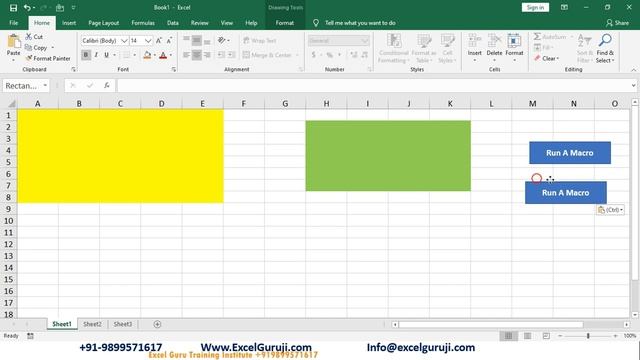Toggle bottom vertical alignment

207,40
